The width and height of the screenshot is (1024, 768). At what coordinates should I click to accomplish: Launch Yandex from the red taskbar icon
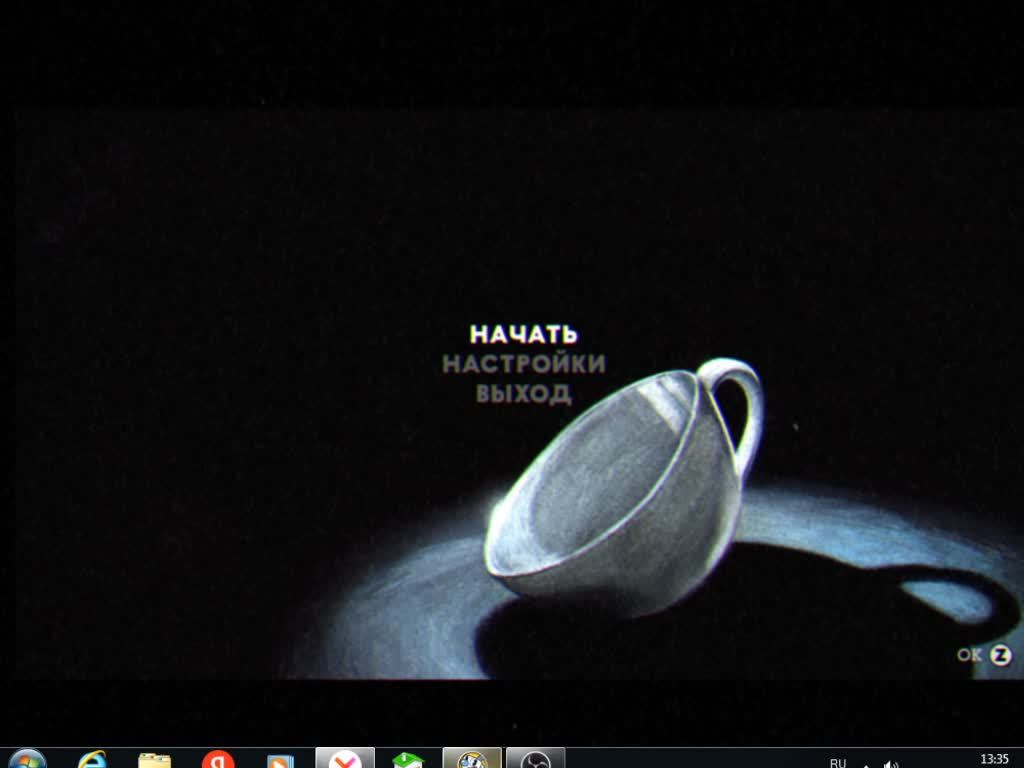(217, 760)
